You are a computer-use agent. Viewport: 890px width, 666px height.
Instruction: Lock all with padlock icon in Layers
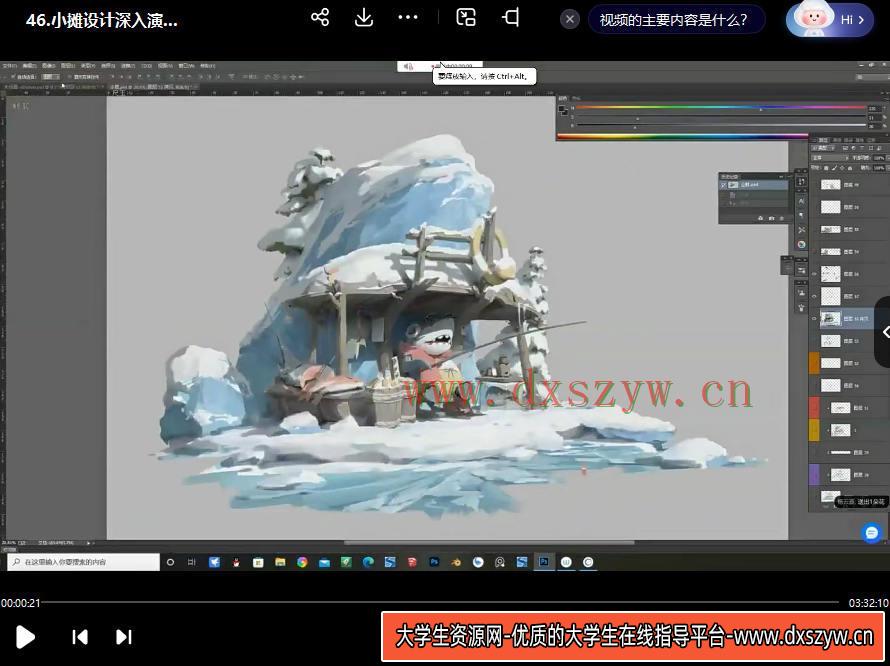[850, 168]
